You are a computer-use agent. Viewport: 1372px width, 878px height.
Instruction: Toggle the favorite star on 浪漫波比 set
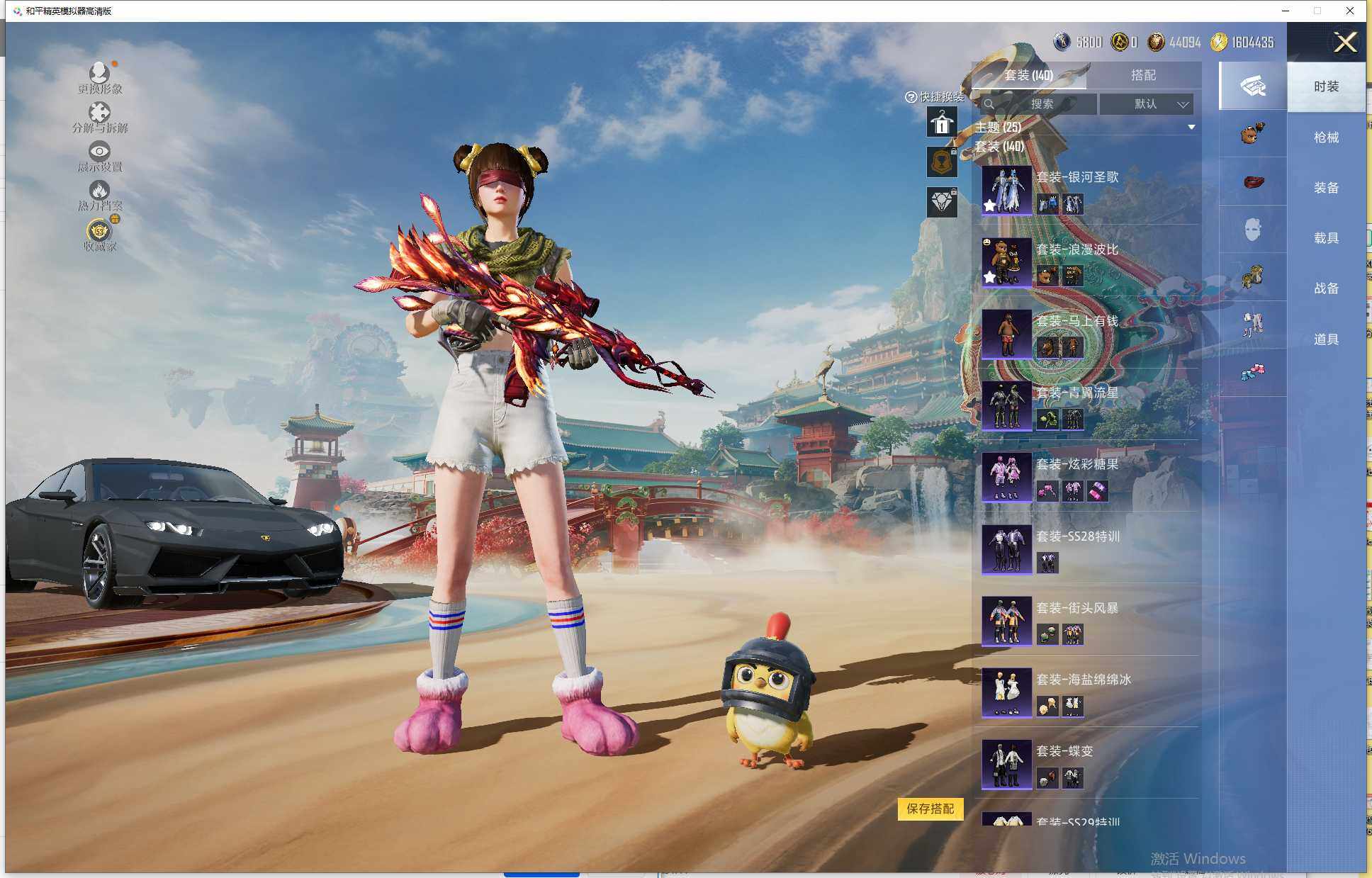989,278
